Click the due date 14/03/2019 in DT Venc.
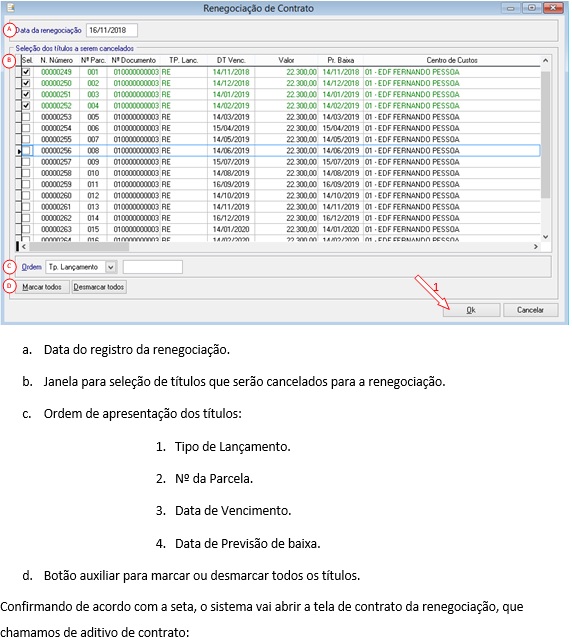The height and width of the screenshot is (643, 572). coord(231,117)
